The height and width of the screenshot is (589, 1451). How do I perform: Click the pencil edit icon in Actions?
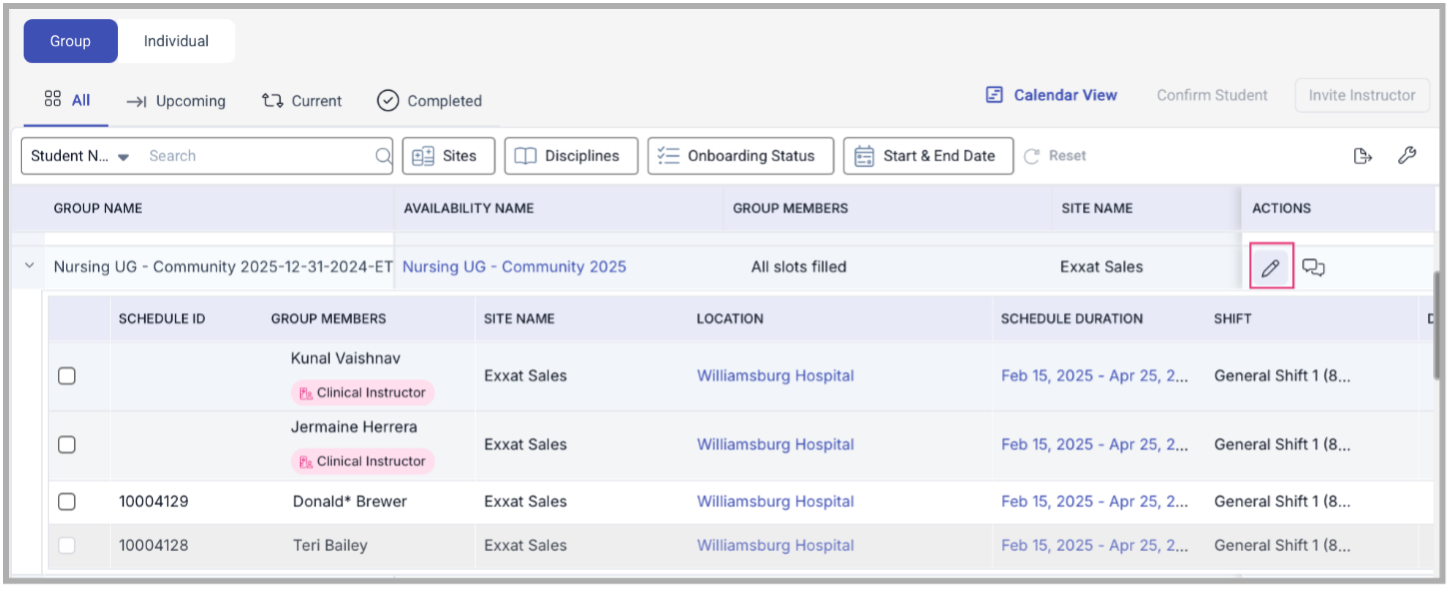(1270, 268)
